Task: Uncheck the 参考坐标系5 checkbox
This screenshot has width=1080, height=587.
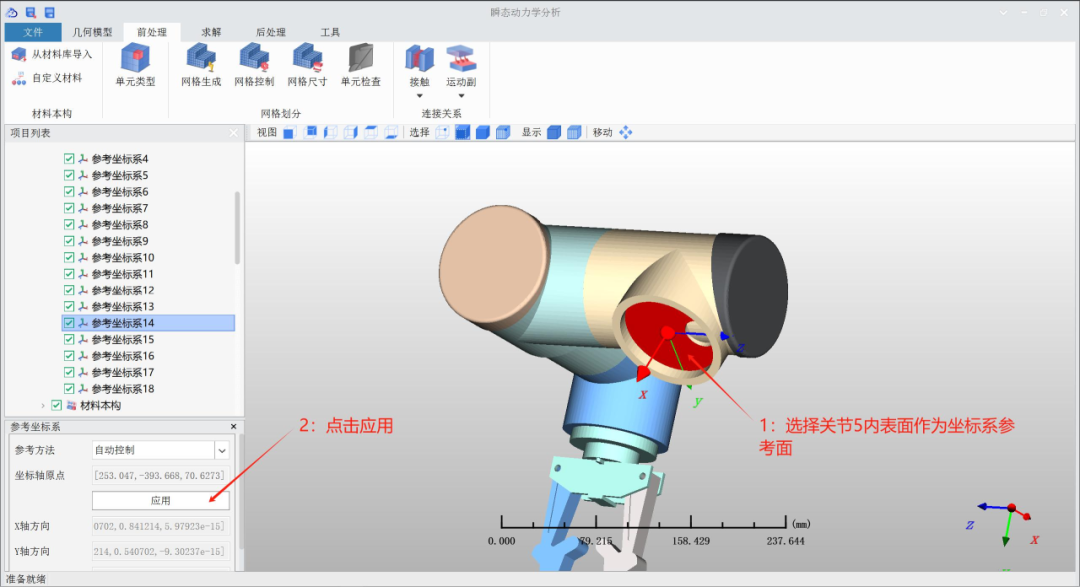Action: [x=69, y=175]
